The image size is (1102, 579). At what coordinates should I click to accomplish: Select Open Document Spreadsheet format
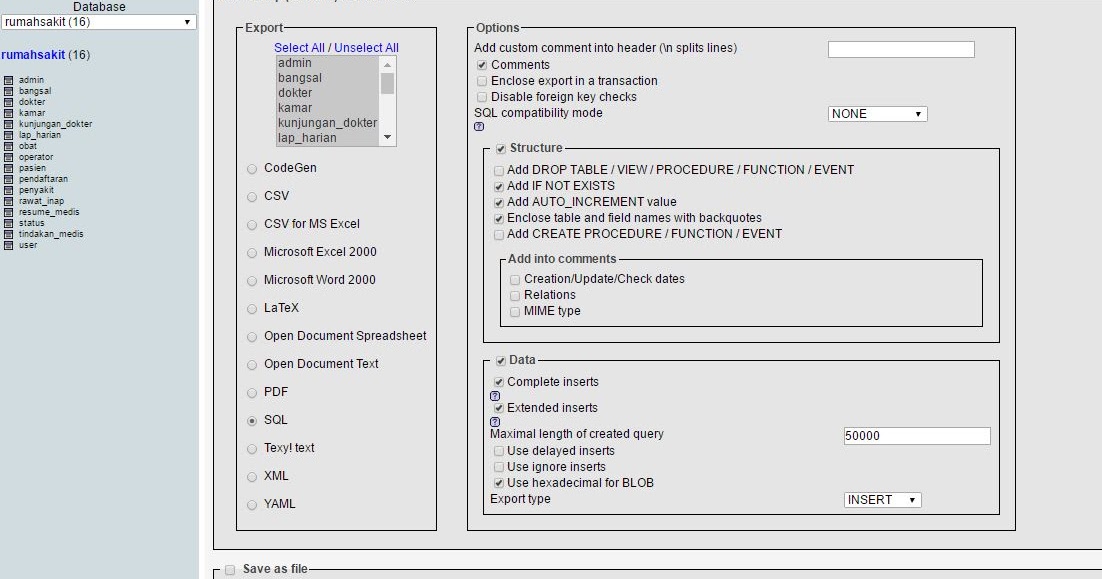coord(252,337)
